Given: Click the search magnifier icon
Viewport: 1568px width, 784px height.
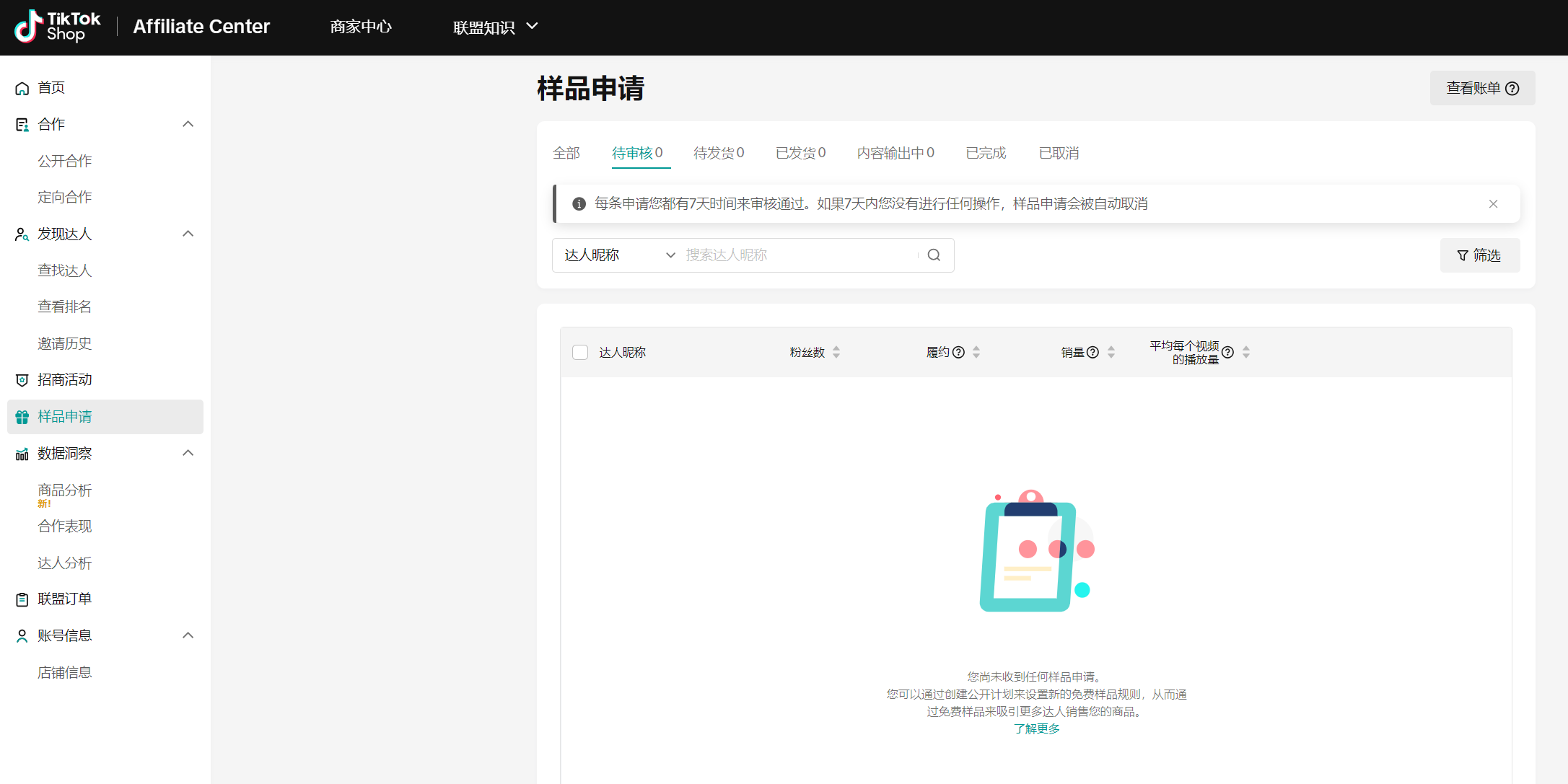Looking at the screenshot, I should click(934, 255).
